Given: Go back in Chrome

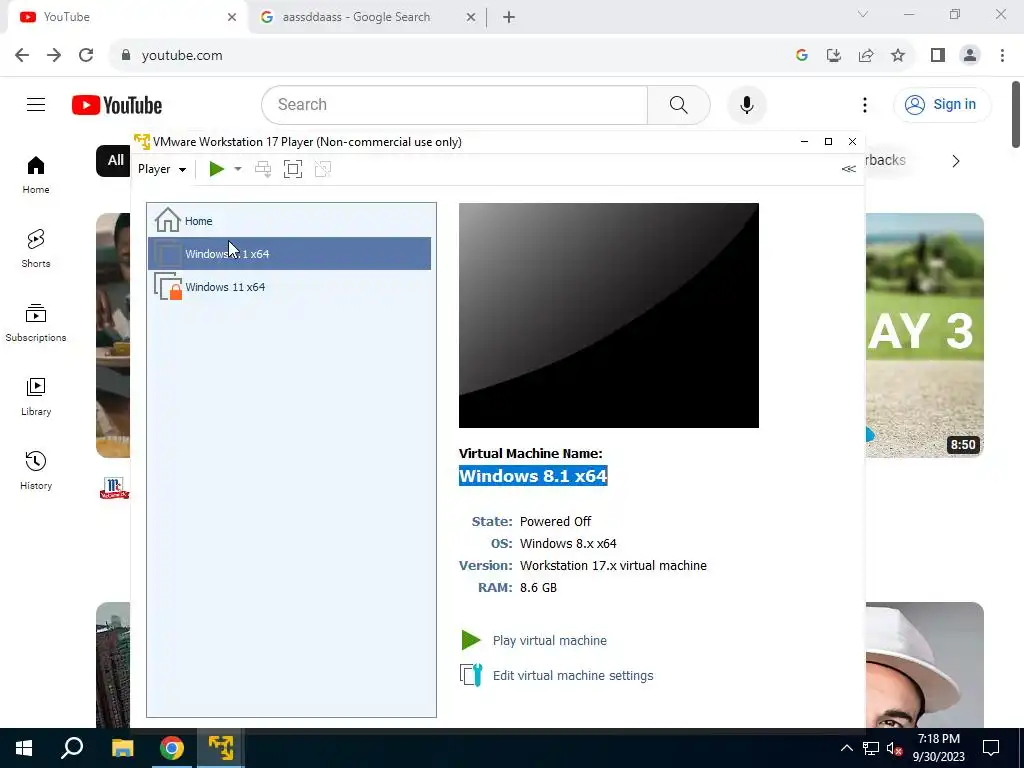Looking at the screenshot, I should coord(22,56).
